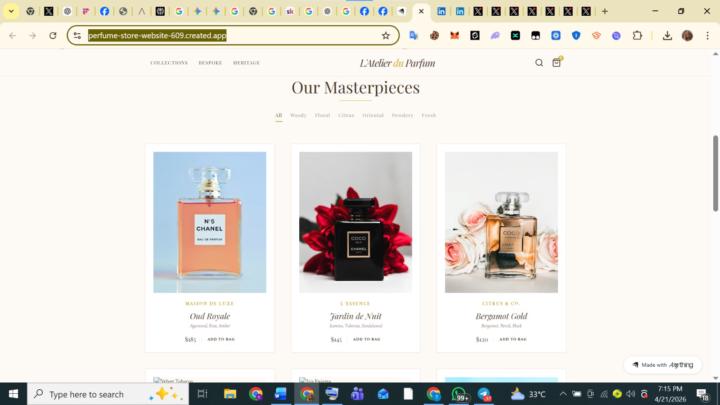The width and height of the screenshot is (720, 405).
Task: Open the cookie extension icon
Action: [434, 35]
